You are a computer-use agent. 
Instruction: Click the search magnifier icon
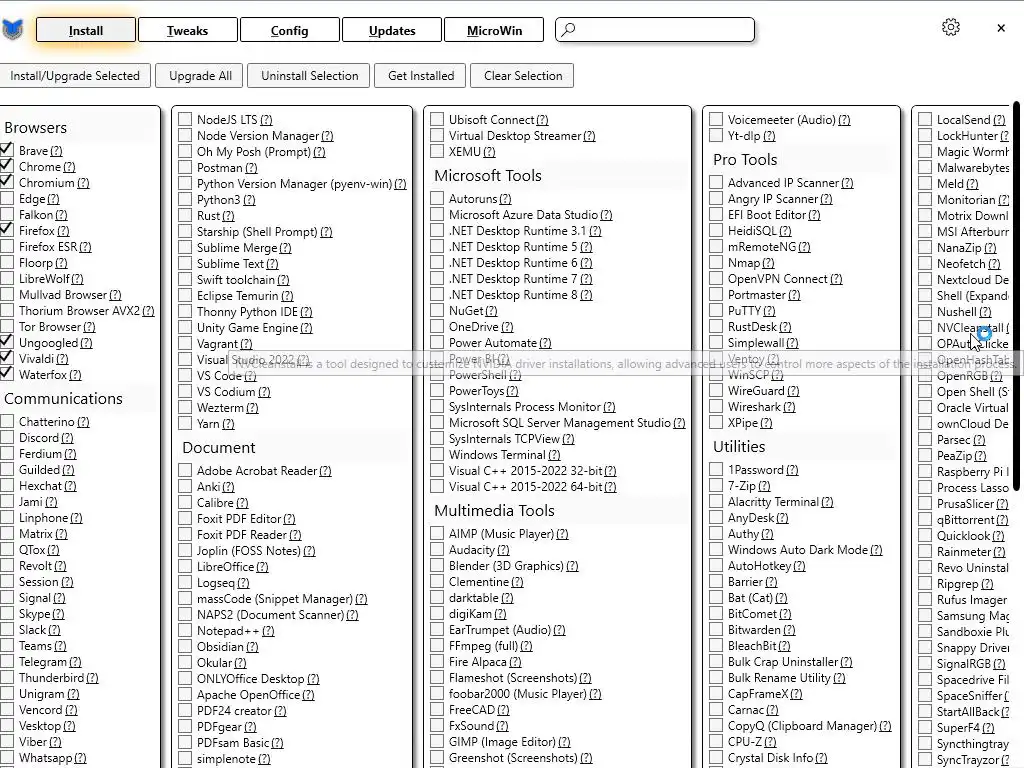(x=568, y=29)
